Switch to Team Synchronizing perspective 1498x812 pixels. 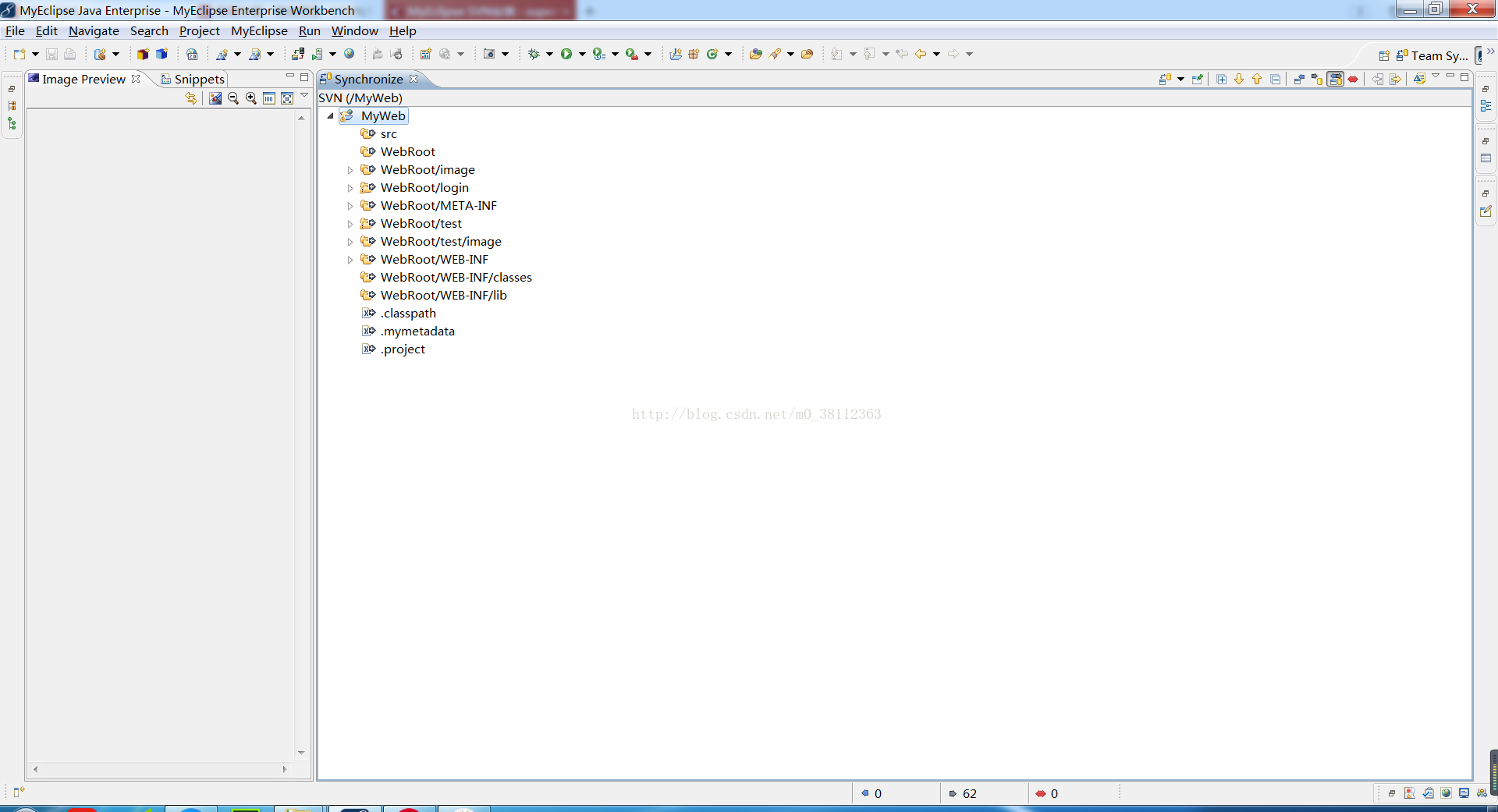coord(1432,55)
